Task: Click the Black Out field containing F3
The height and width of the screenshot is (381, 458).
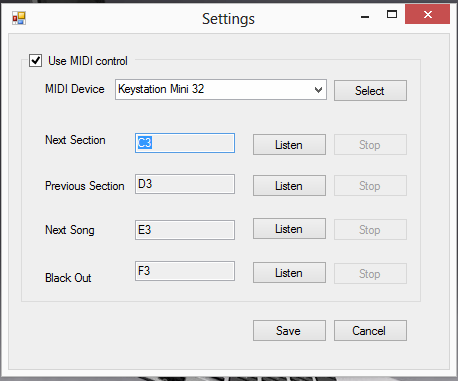Action: [185, 271]
